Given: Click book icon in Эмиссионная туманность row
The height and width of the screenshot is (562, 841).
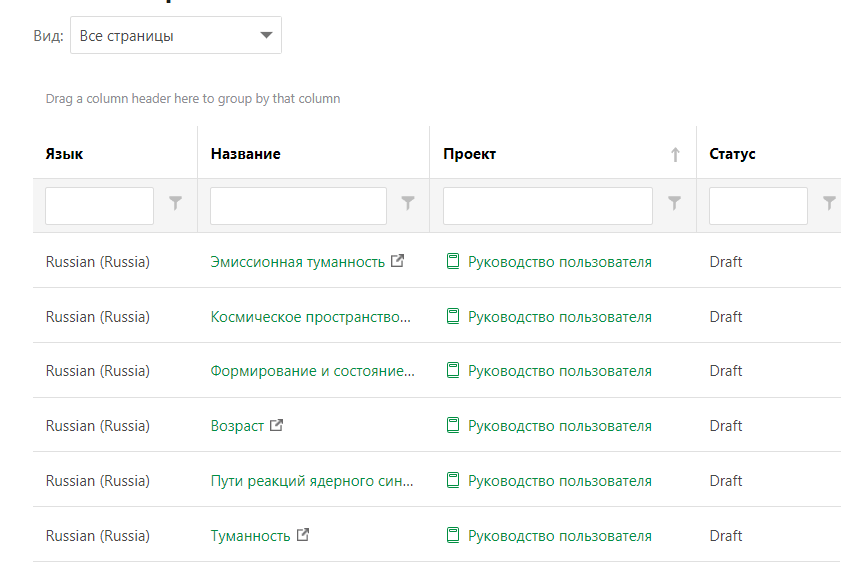Looking at the screenshot, I should point(453,262).
